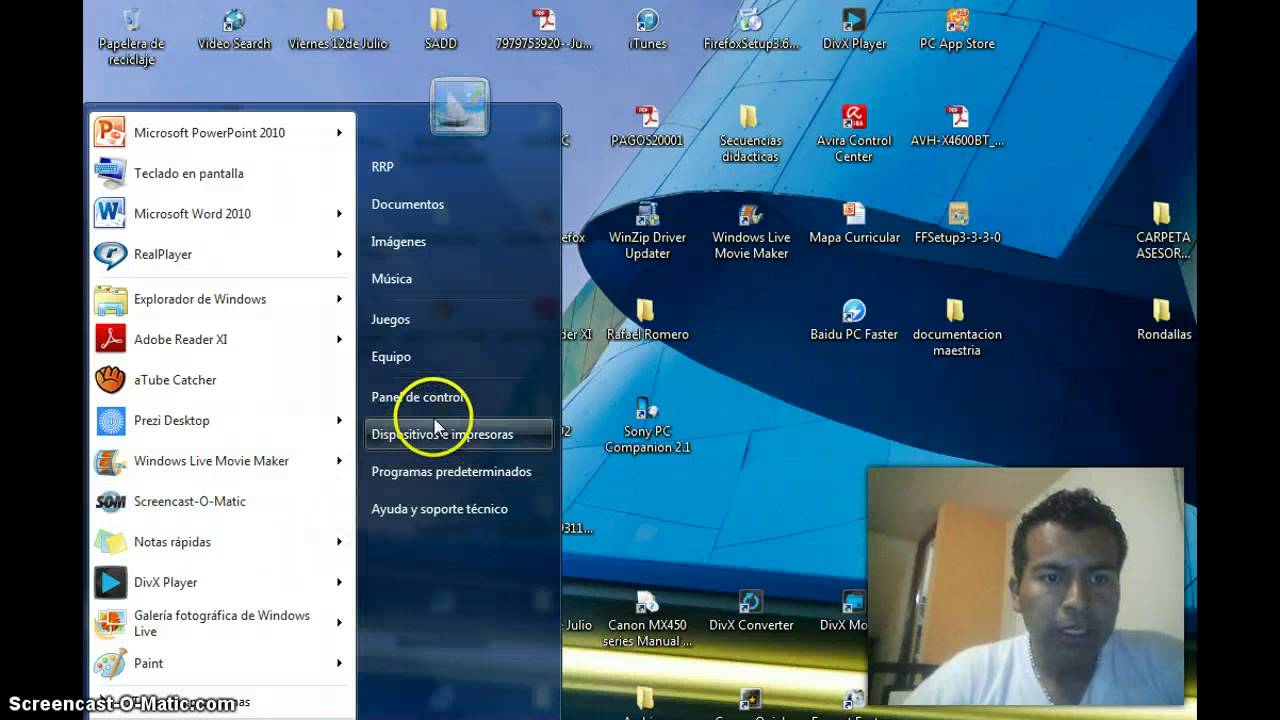Open the Paint program icon

pyautogui.click(x=110, y=663)
